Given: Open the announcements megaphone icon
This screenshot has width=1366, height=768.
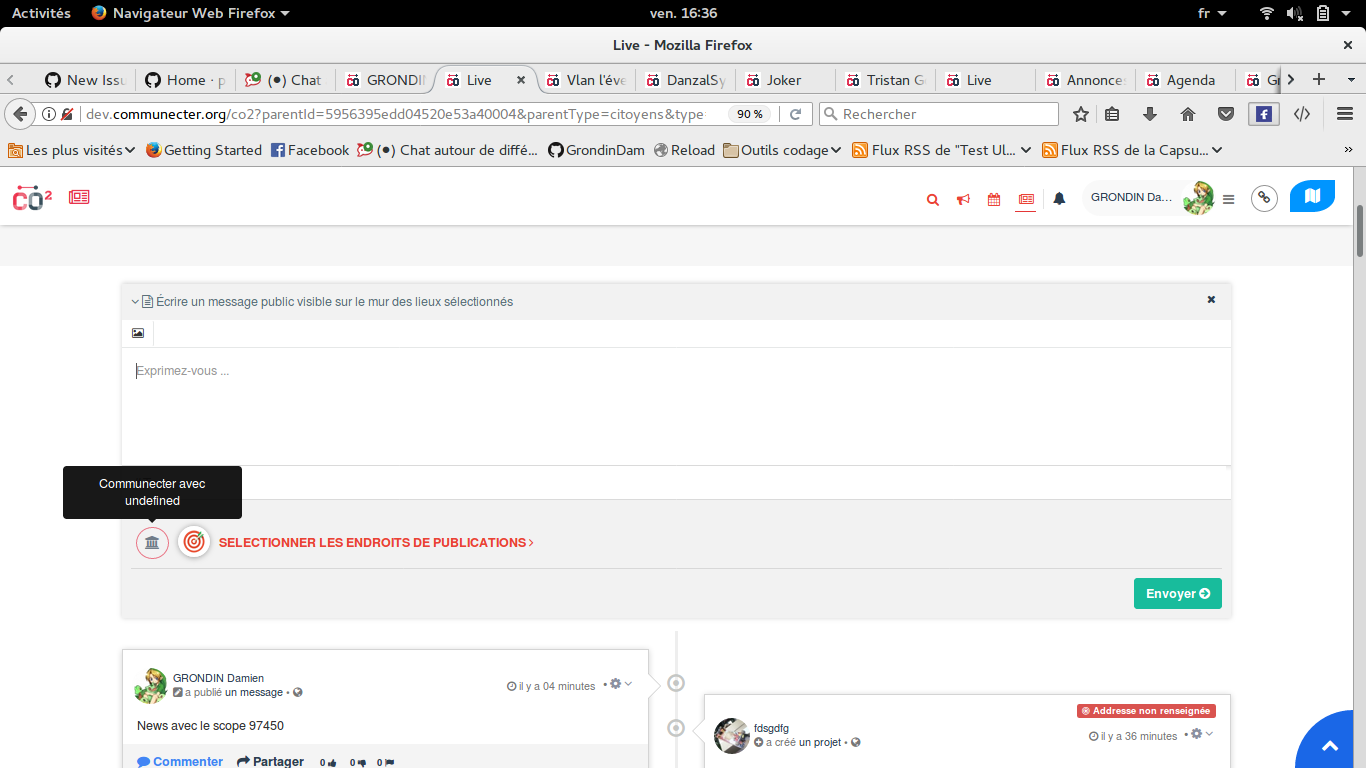Looking at the screenshot, I should pyautogui.click(x=963, y=200).
